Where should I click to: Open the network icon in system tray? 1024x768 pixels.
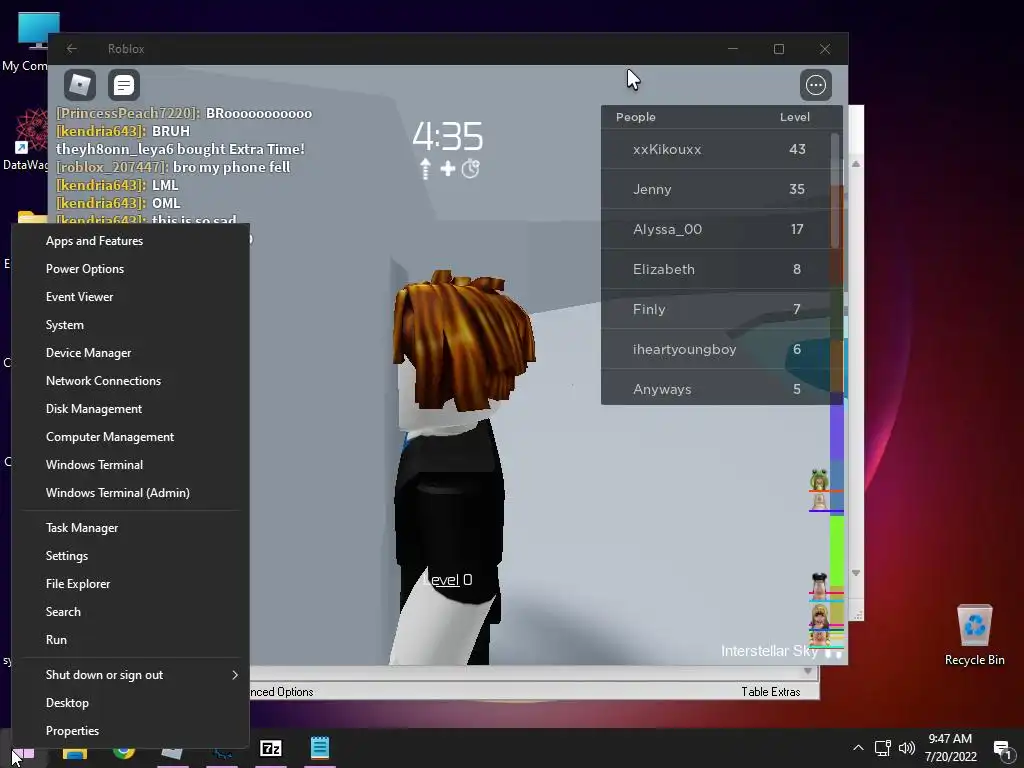pos(883,748)
